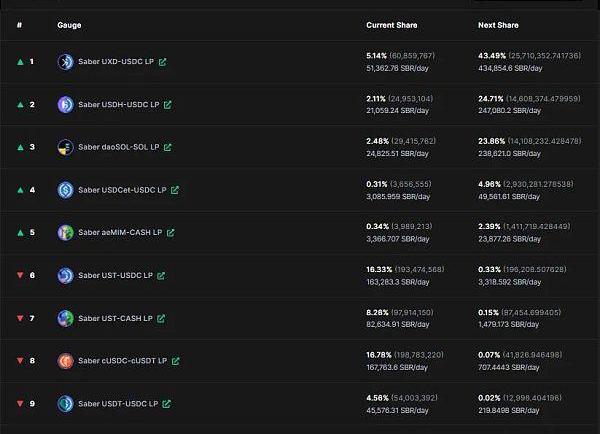Click the 0.33% next share value
Viewport: 600px width, 434px height.
489,269
